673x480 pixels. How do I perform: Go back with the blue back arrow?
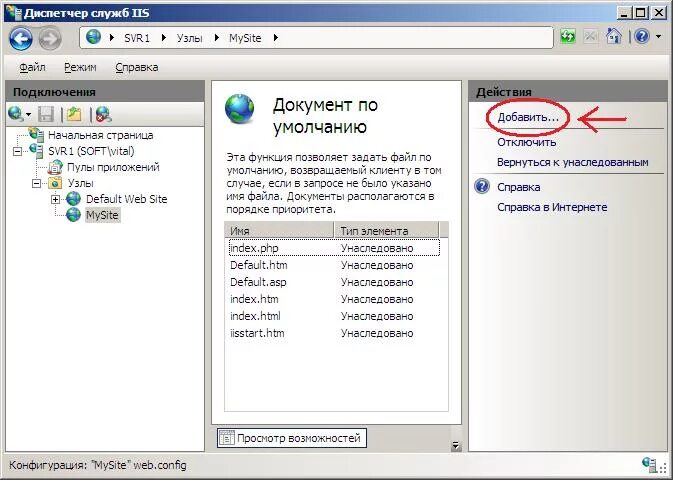click(20, 39)
